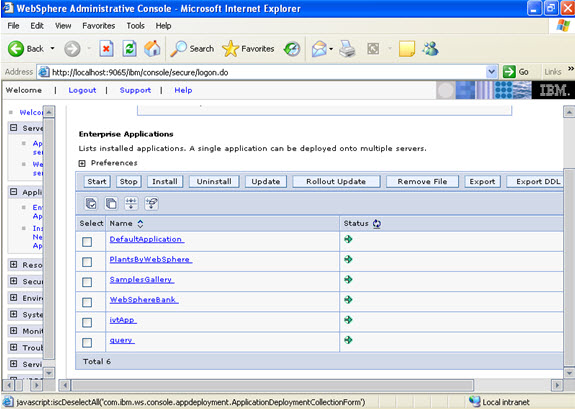Screen dimensions: 575x409
Task: Open the Tools menu
Action: click(x=135, y=26)
